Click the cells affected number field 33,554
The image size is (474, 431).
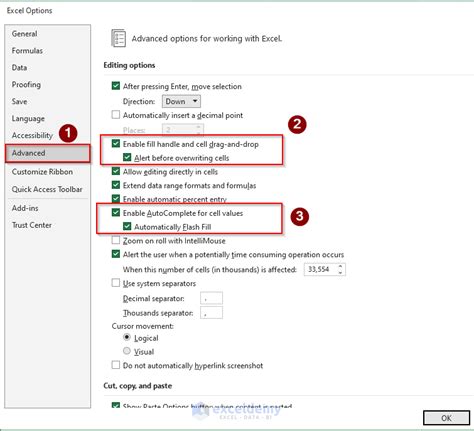point(320,269)
